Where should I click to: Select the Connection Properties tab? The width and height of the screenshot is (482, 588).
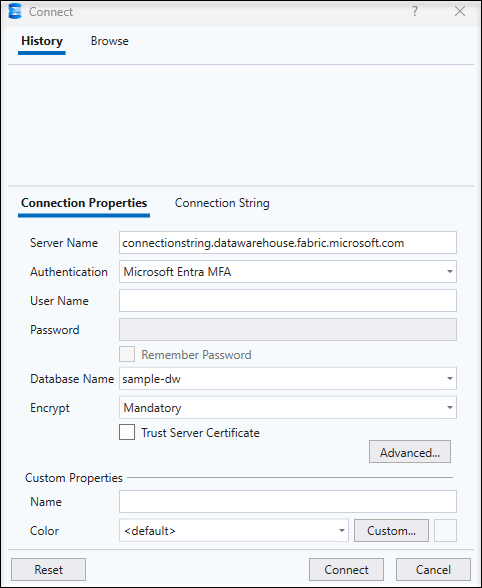pyautogui.click(x=84, y=203)
